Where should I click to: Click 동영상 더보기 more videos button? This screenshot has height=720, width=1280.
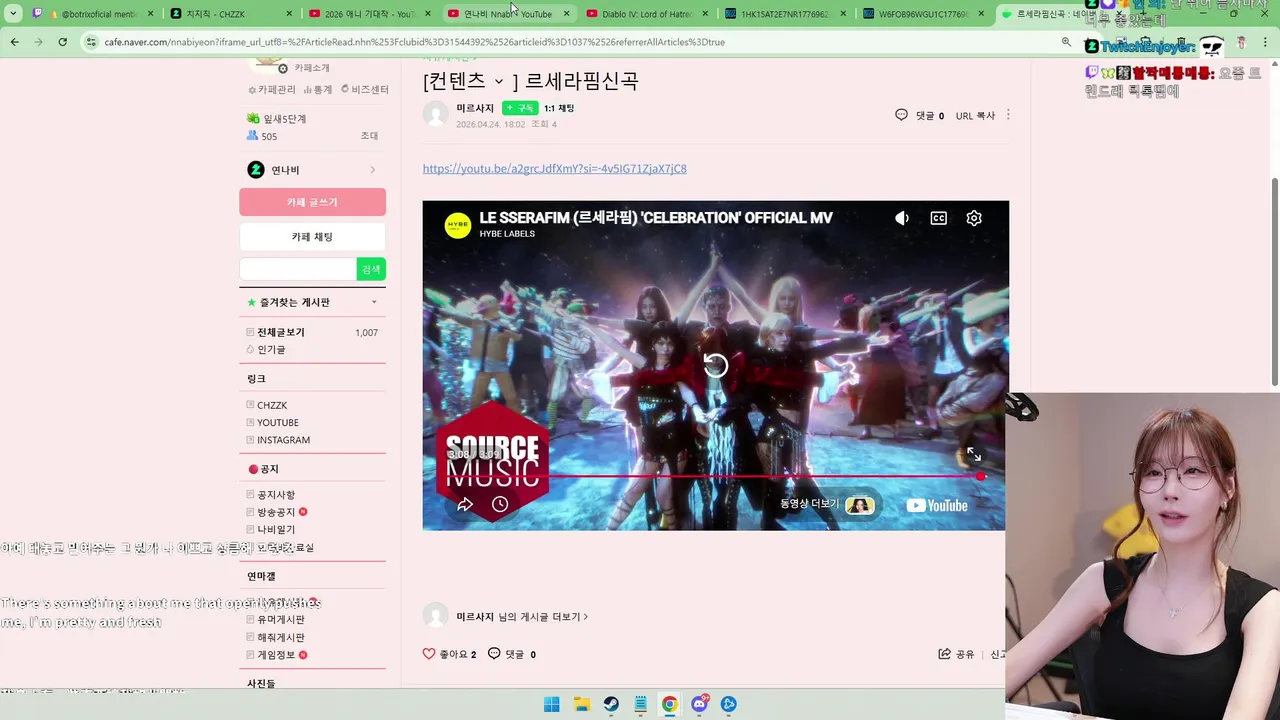tap(828, 505)
